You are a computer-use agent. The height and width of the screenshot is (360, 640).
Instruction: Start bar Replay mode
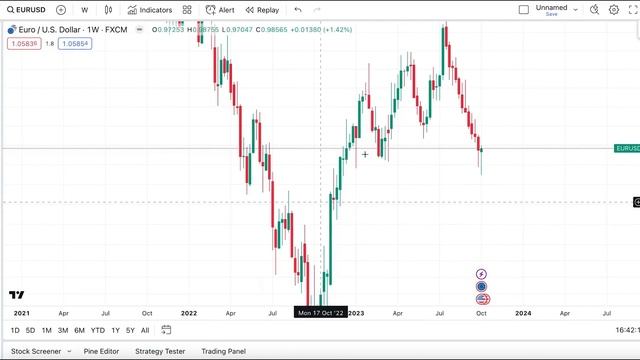(x=262, y=10)
